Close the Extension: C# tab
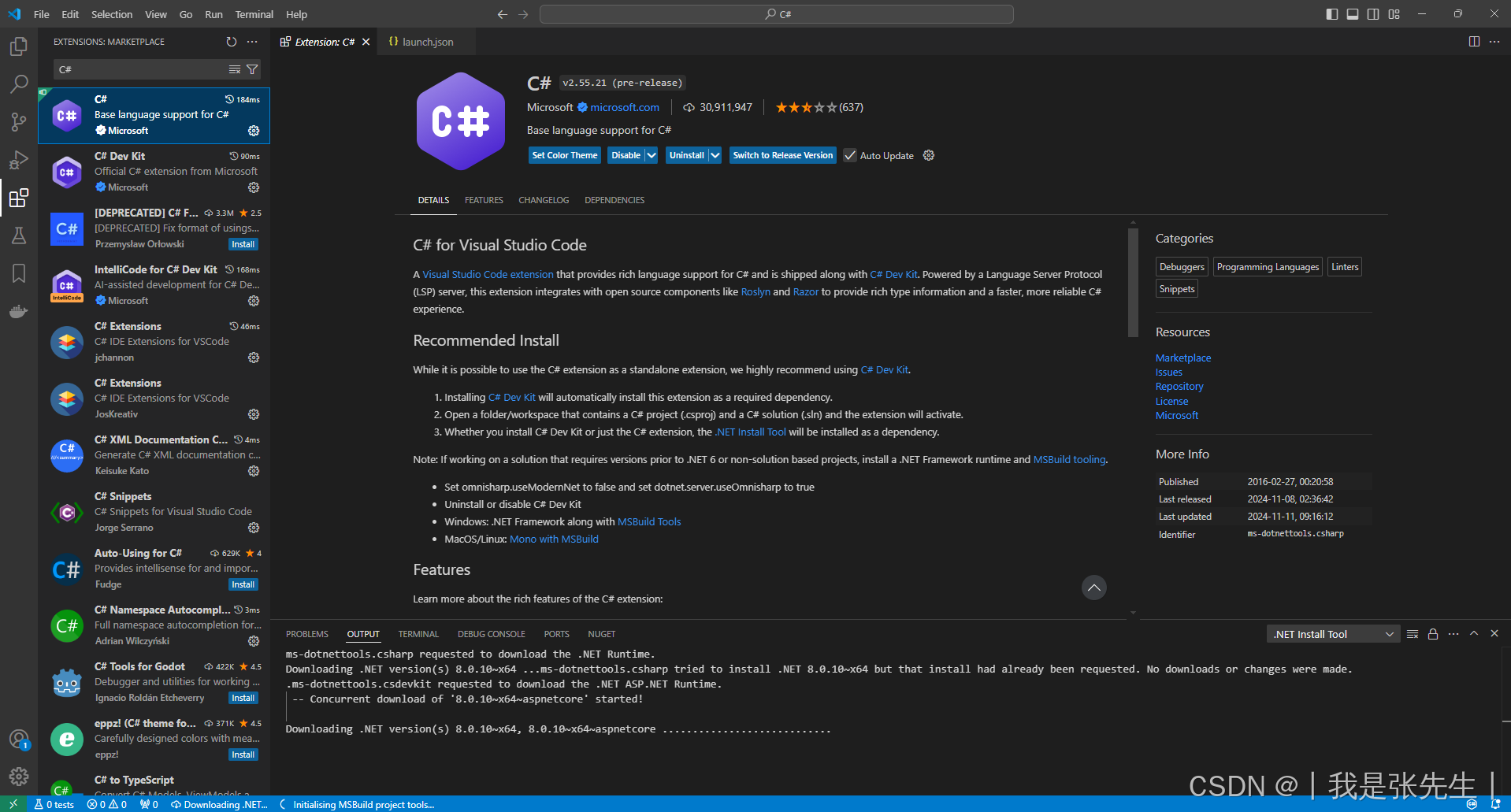The image size is (1511, 812). pos(366,42)
